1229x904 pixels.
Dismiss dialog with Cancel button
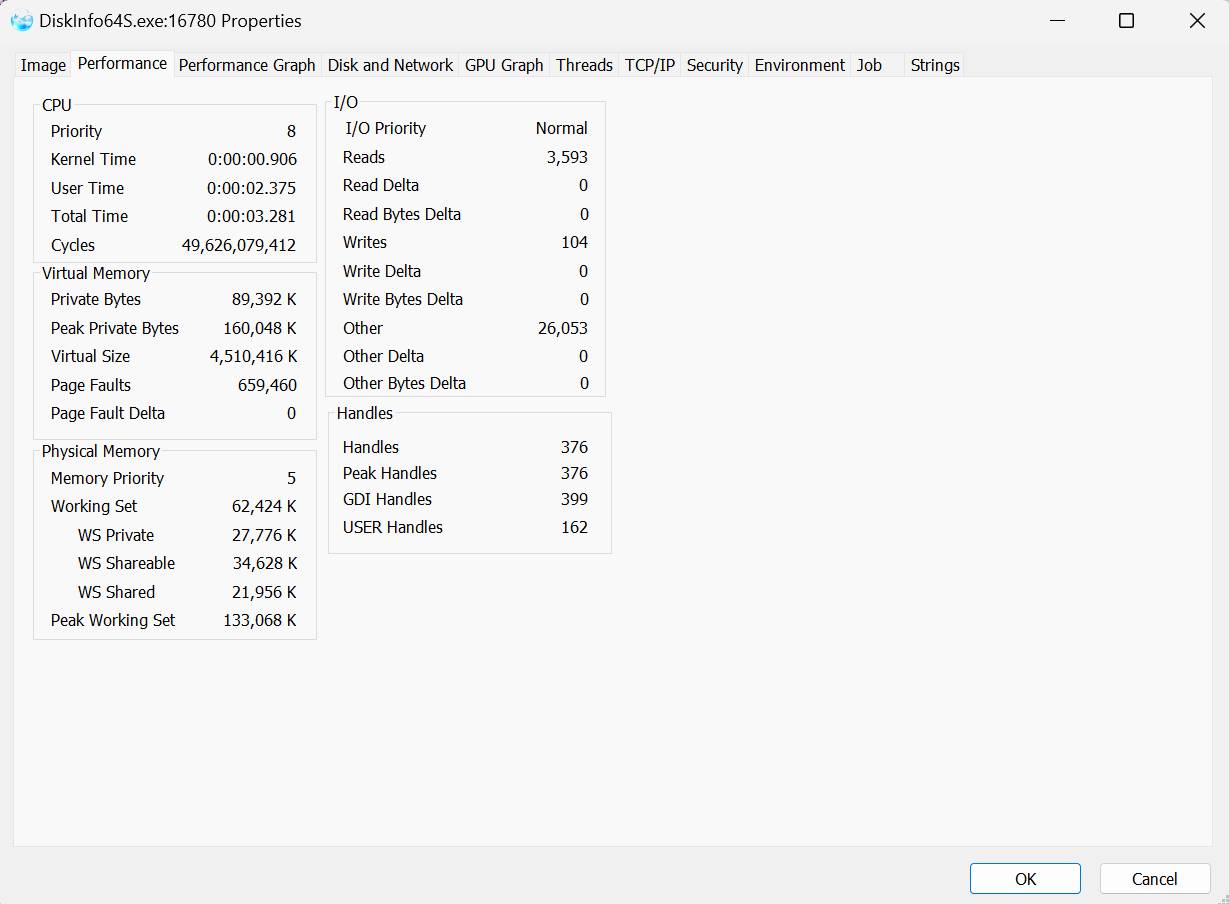click(1155, 879)
